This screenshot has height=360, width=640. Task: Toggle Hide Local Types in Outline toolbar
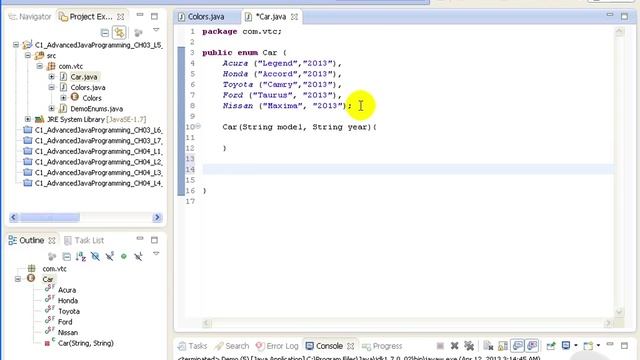pos(138,256)
